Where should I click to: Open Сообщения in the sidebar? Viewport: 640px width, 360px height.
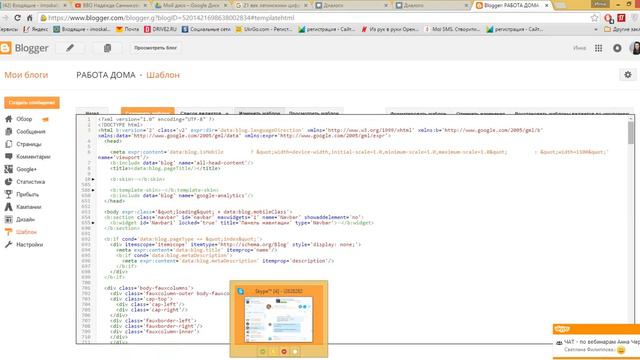[31, 132]
